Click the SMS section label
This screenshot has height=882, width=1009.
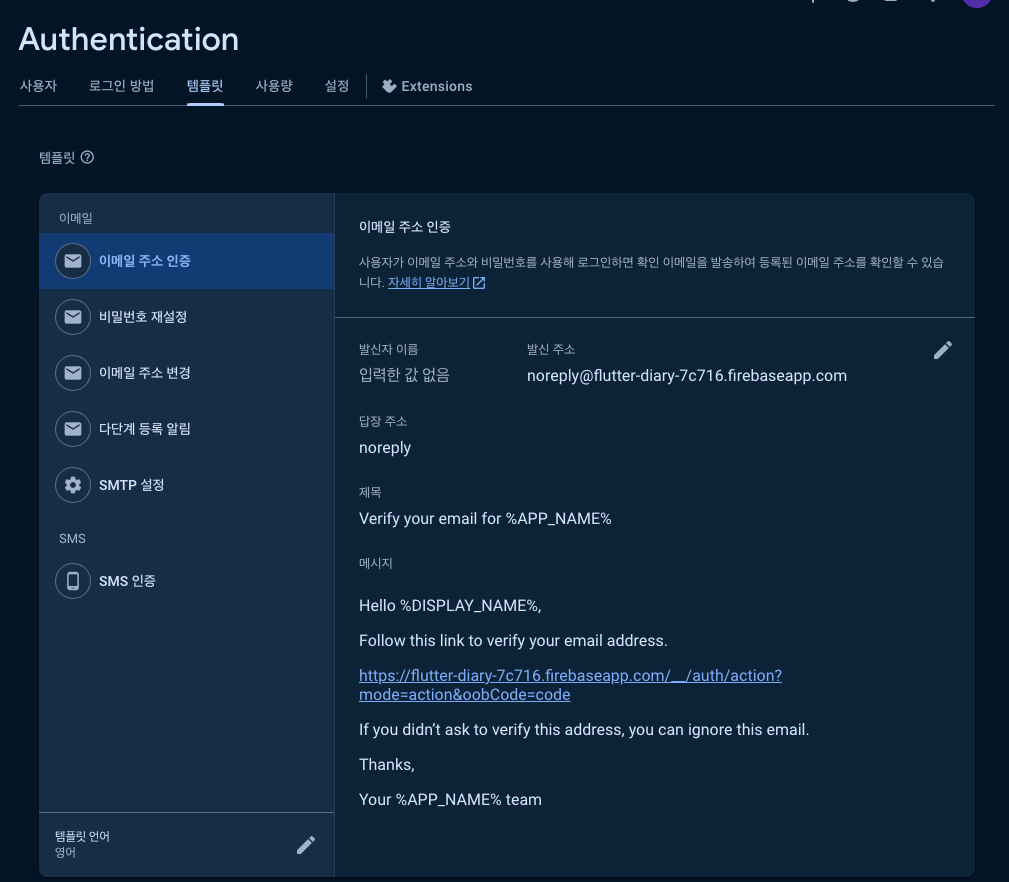click(x=72, y=538)
